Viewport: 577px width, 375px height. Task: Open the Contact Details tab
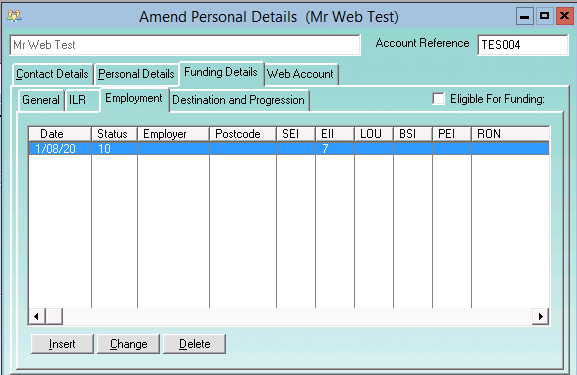coord(52,74)
